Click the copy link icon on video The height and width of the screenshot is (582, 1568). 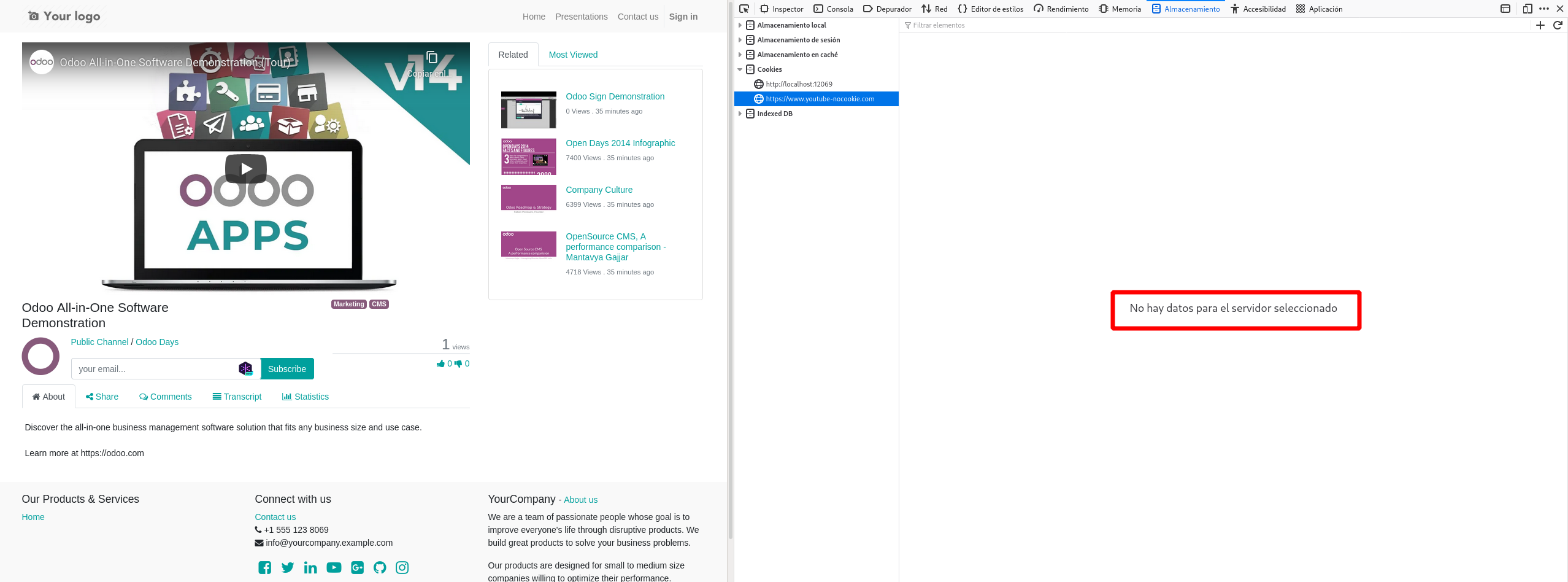pos(432,58)
